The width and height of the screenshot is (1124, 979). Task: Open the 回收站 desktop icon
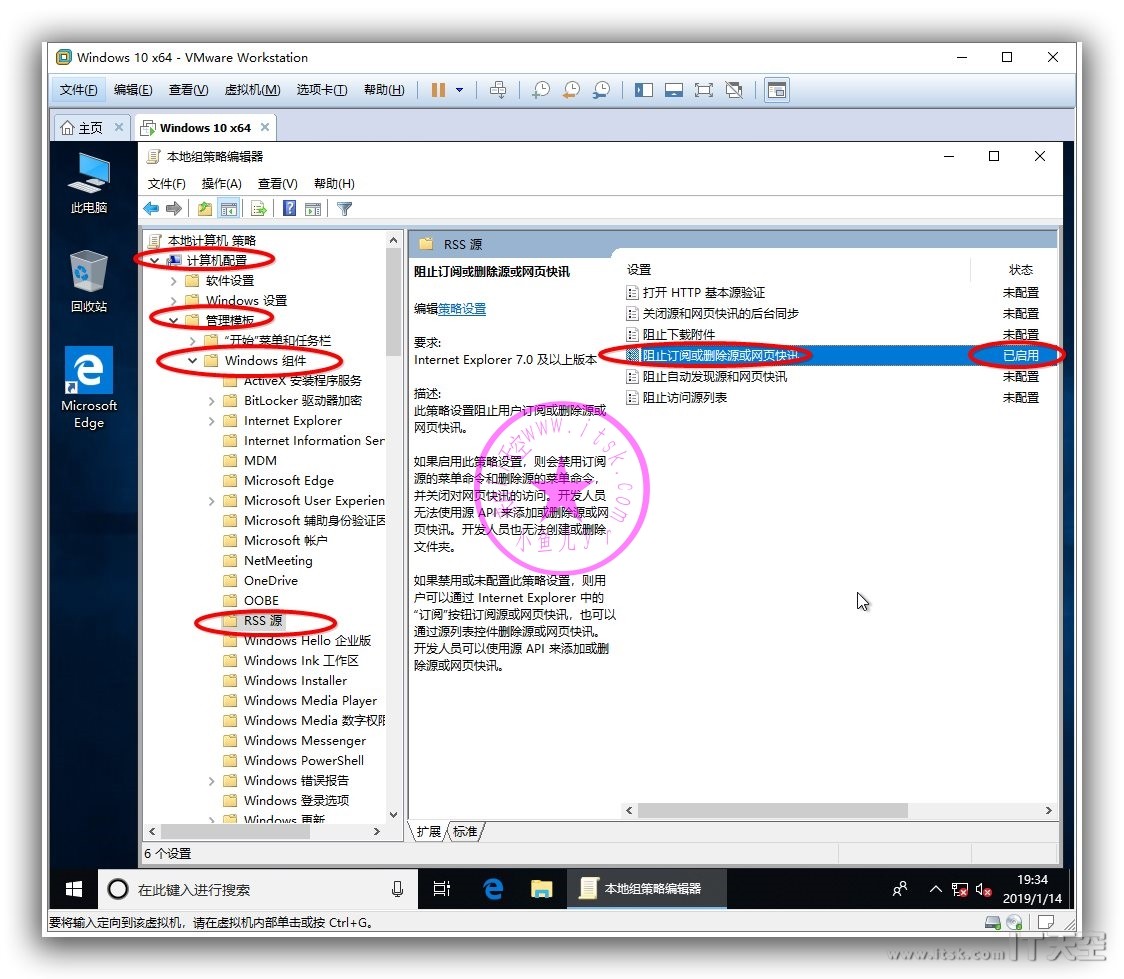click(89, 281)
